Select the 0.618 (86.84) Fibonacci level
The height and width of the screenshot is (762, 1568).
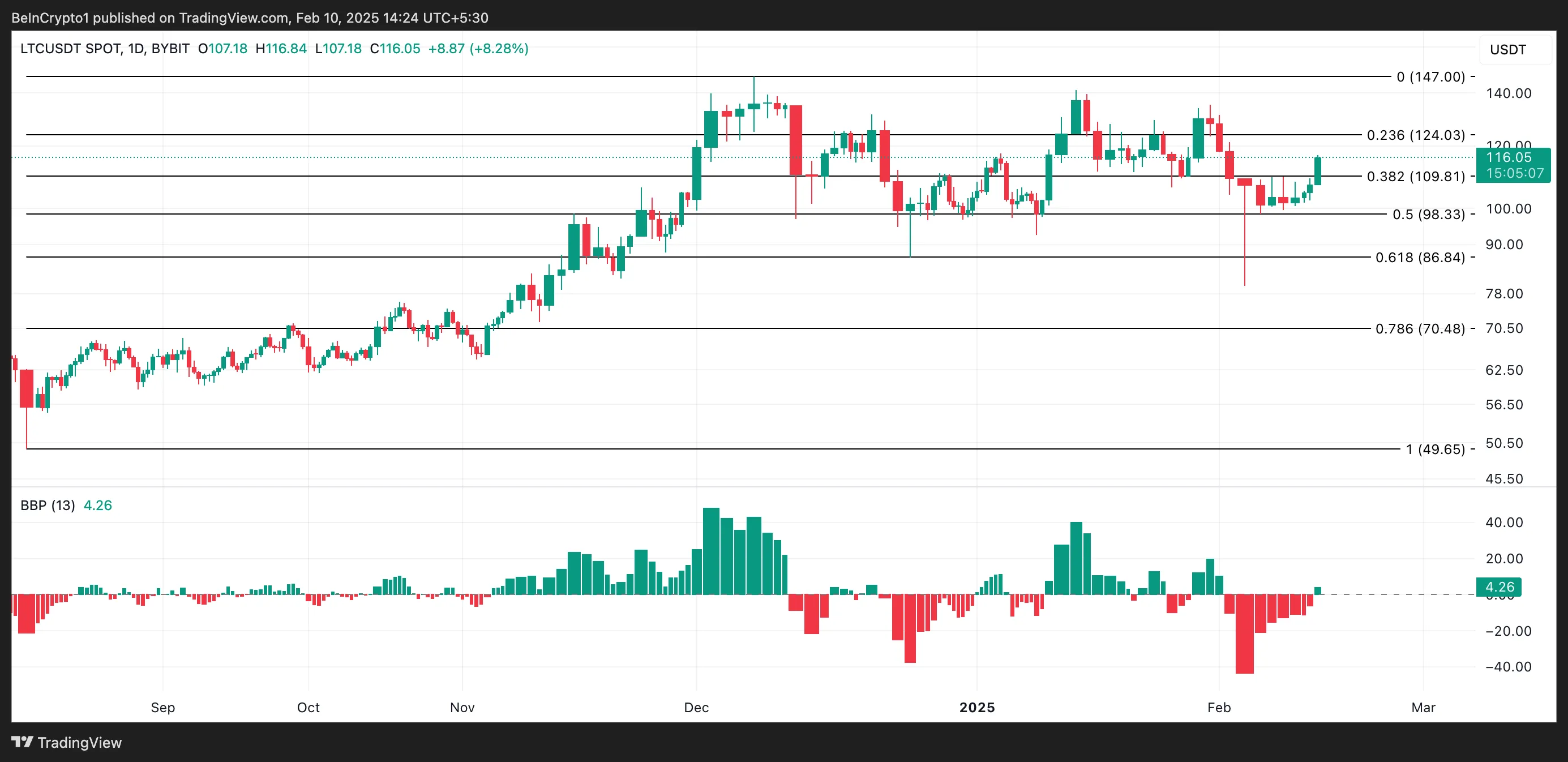1420,258
